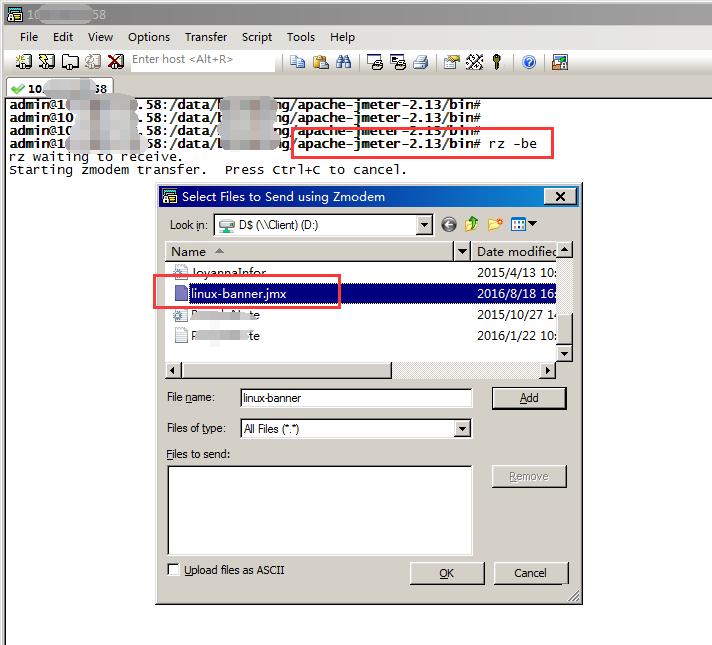Click the horizontal scroll left arrow
This screenshot has height=645, width=712.
coord(173,370)
